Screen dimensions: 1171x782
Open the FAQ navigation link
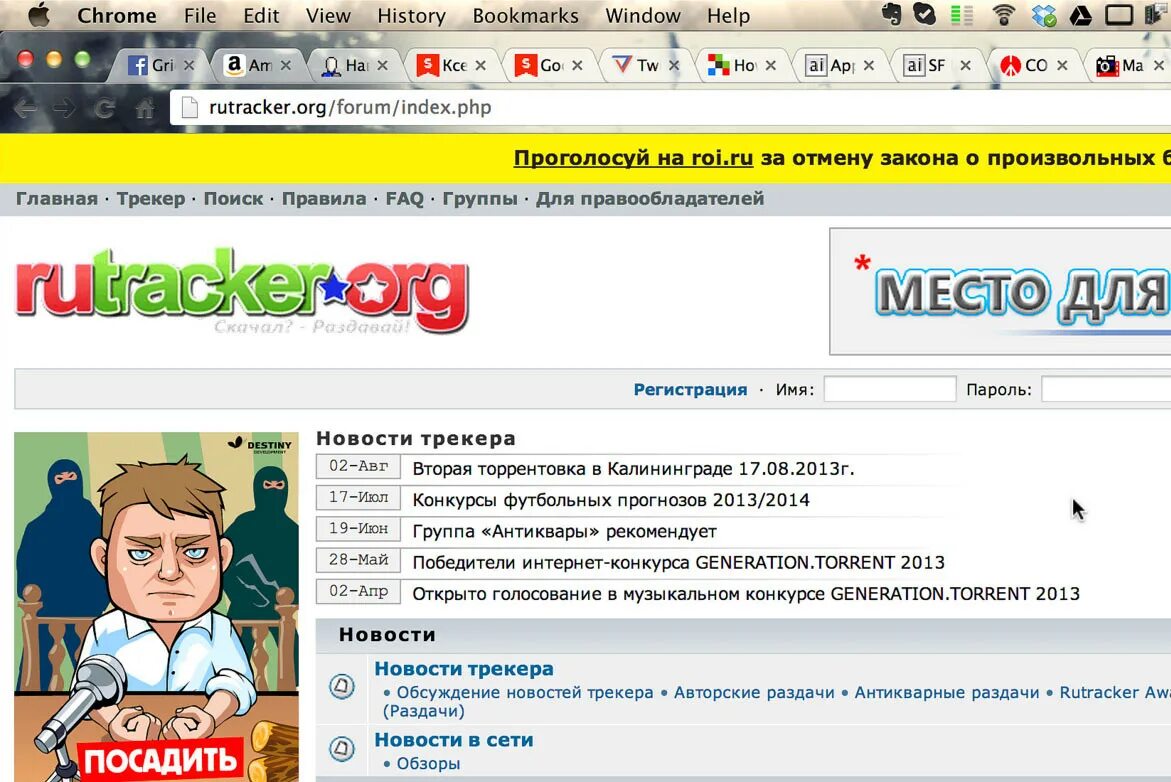(x=405, y=199)
